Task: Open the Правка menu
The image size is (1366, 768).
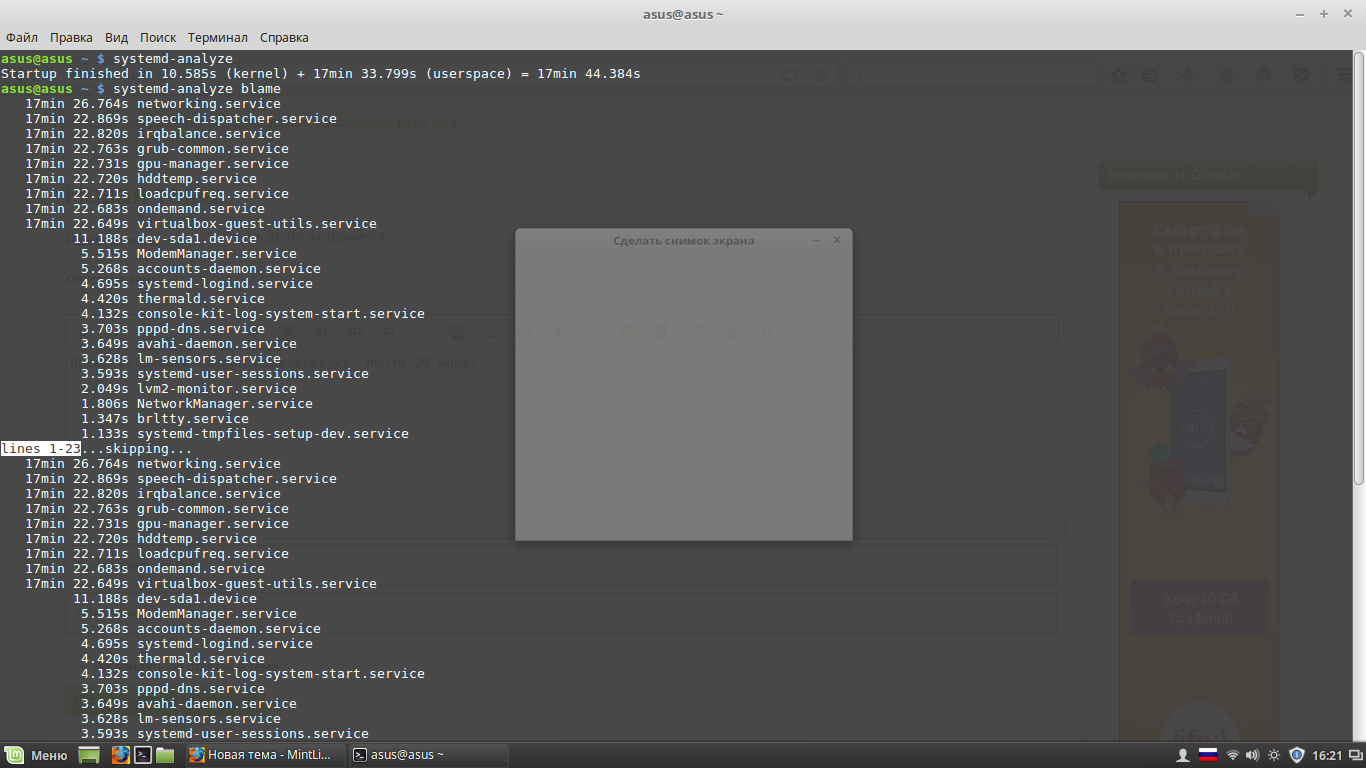Action: 71,37
